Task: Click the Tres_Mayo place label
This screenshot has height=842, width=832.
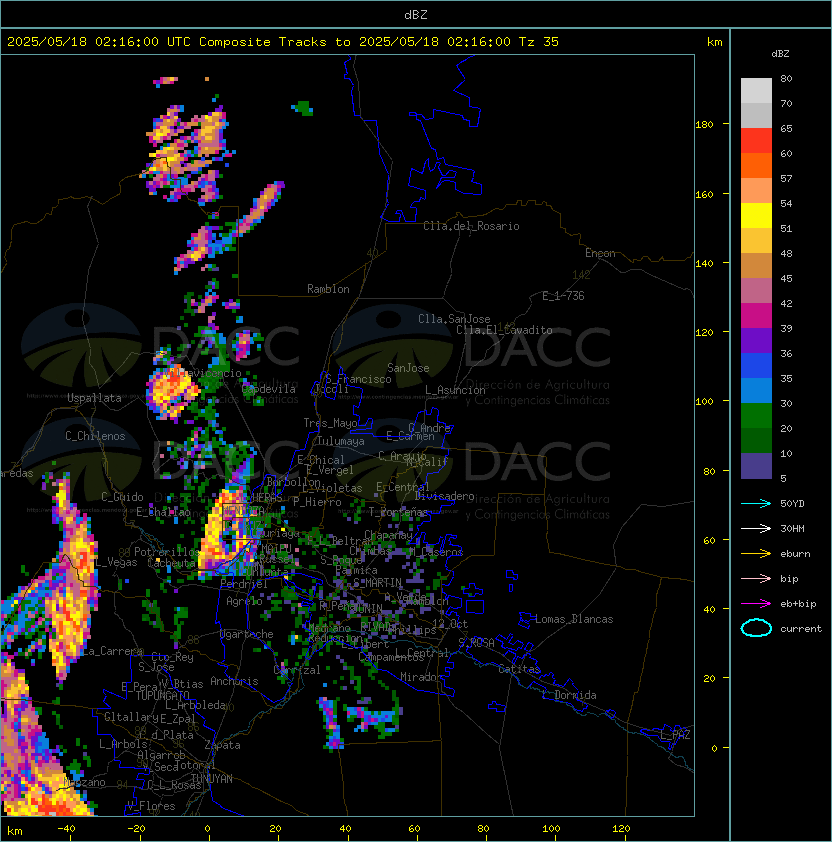Action: pyautogui.click(x=330, y=423)
